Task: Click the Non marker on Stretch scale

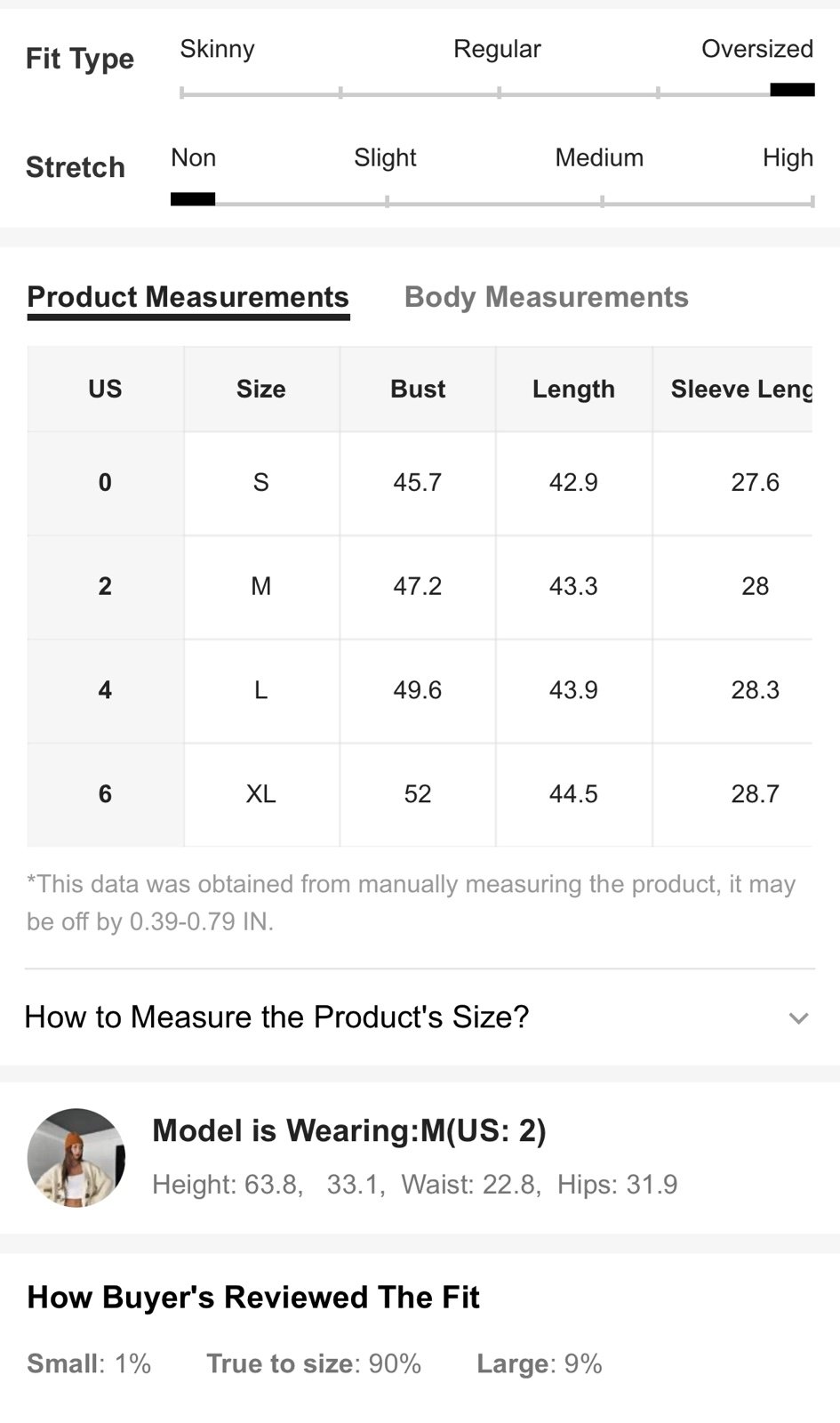Action: (193, 199)
